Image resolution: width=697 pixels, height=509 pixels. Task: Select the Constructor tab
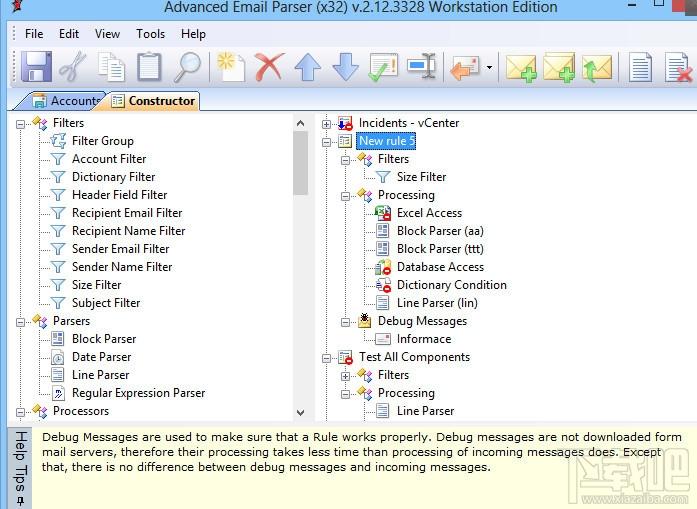(154, 101)
